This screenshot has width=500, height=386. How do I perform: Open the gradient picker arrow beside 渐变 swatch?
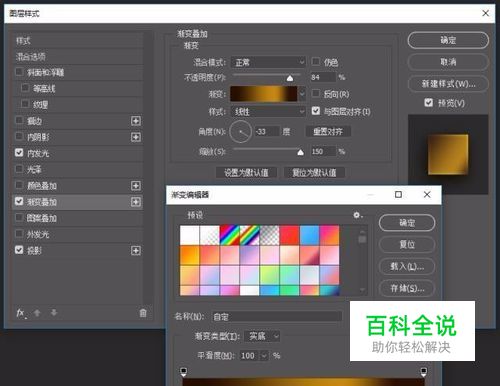pos(302,94)
